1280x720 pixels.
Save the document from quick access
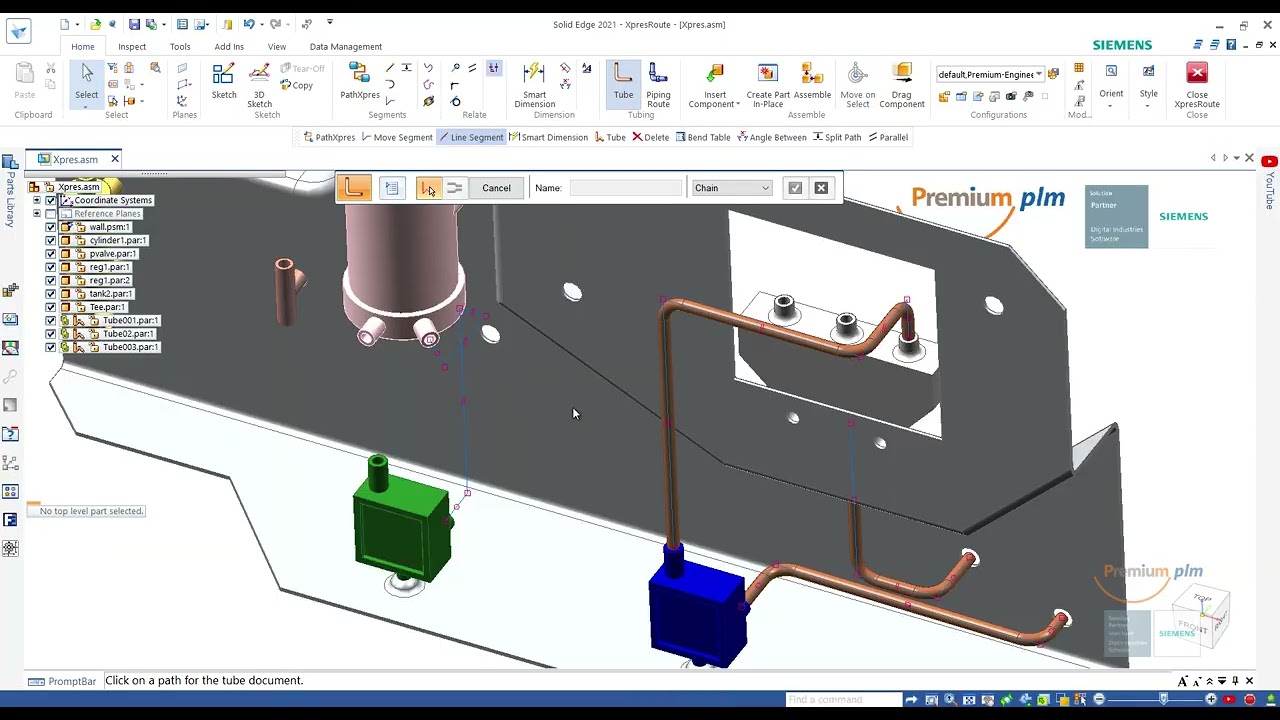[134, 24]
